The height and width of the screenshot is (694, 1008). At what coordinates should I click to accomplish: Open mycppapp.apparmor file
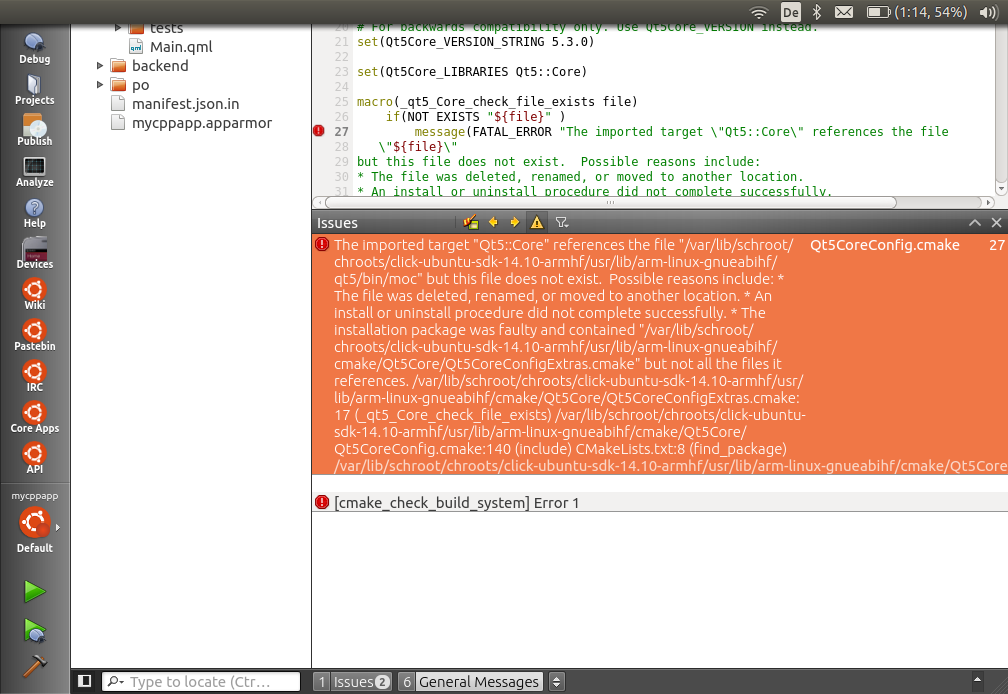(201, 123)
